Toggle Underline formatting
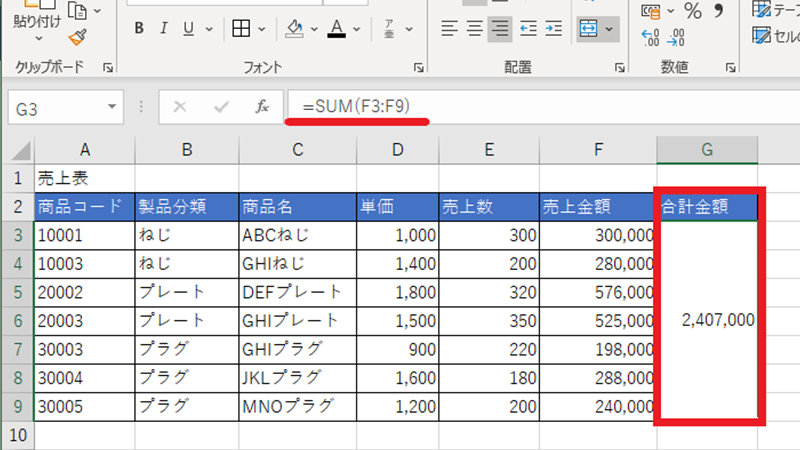 point(188,29)
